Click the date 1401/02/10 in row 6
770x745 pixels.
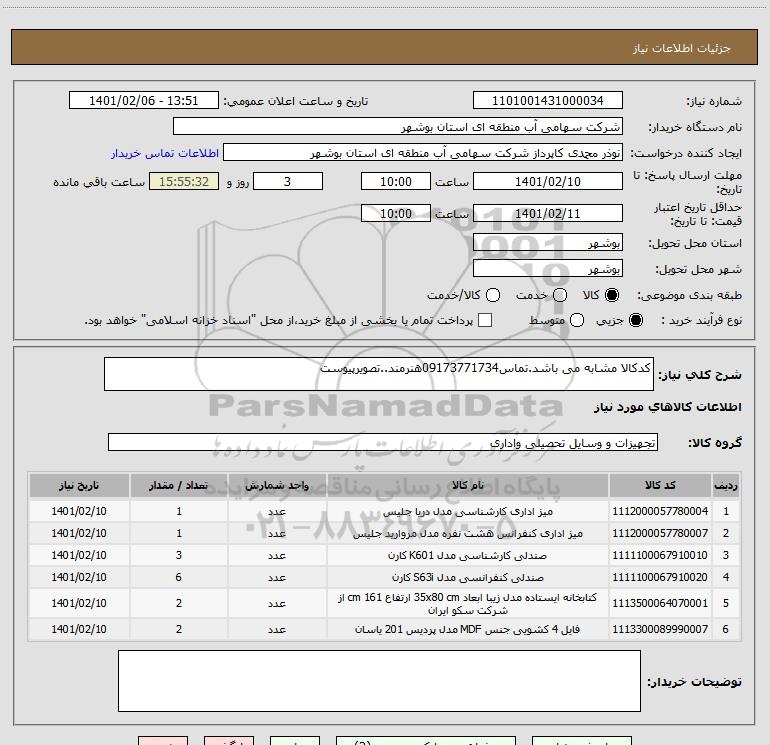[x=79, y=630]
